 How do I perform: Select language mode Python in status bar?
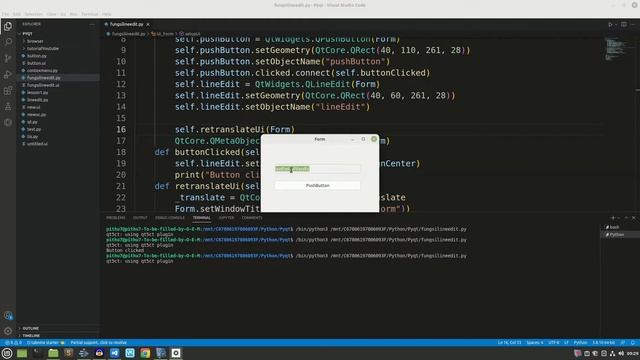coord(580,343)
